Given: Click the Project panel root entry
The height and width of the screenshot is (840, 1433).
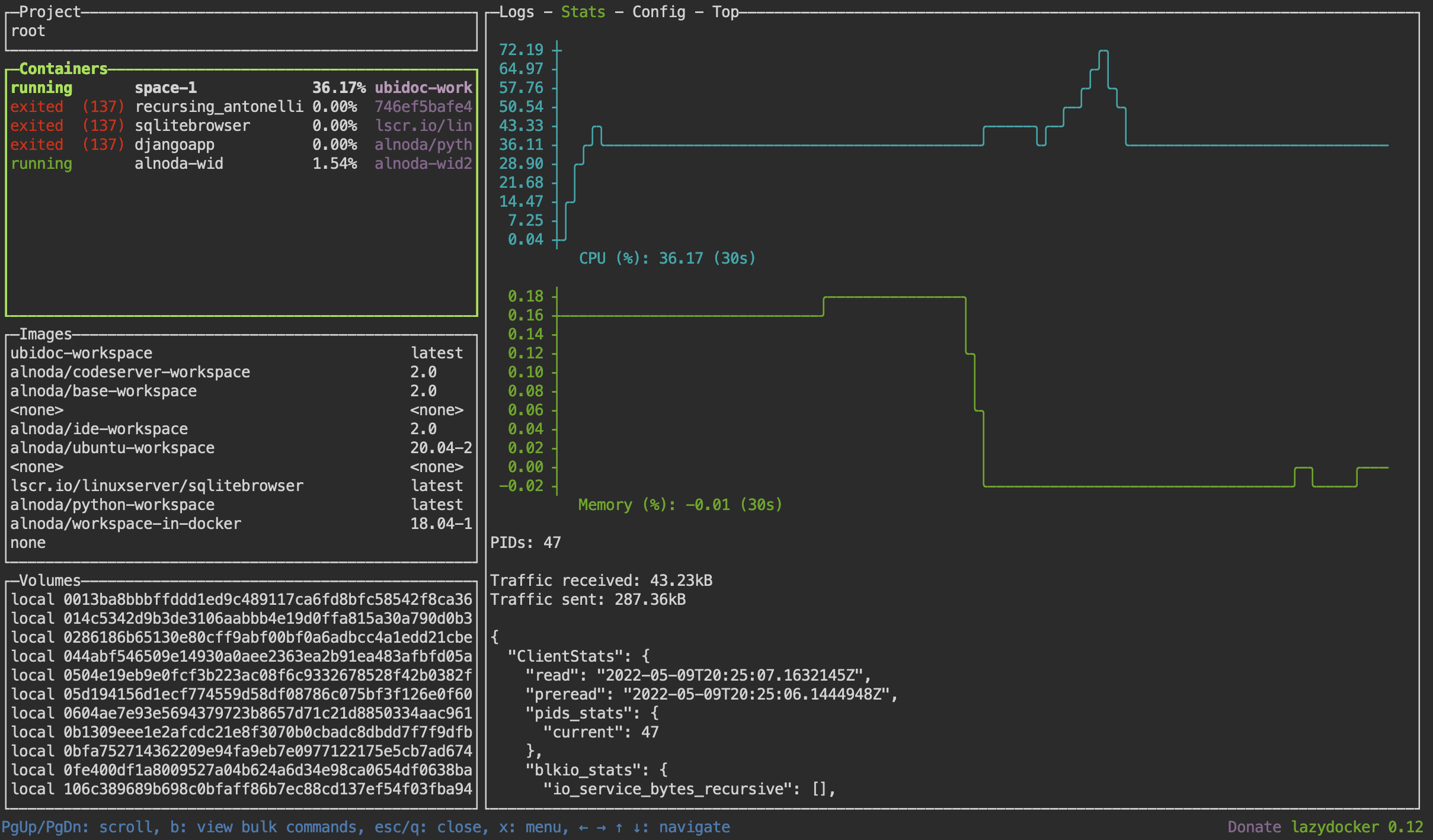Looking at the screenshot, I should pos(28,31).
